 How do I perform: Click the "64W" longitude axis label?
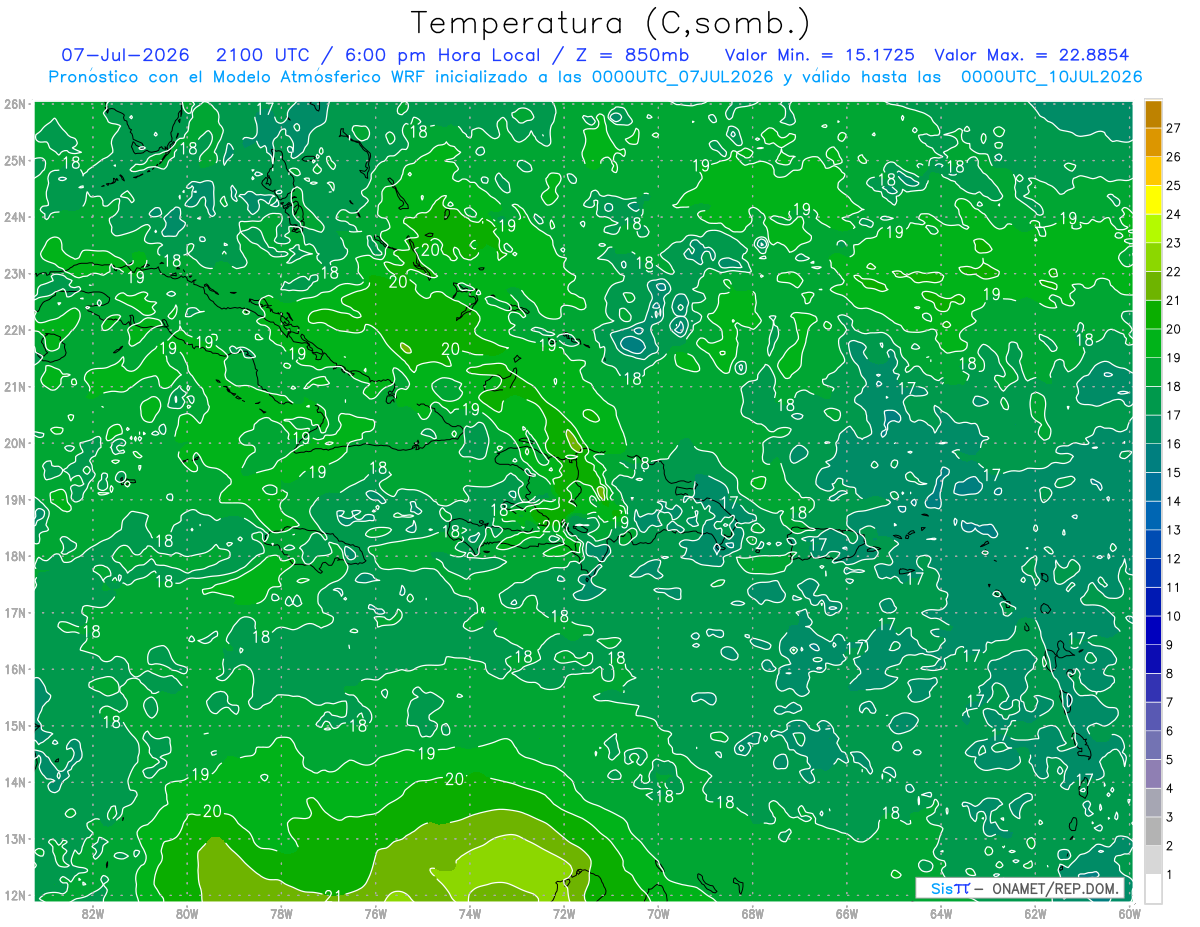[x=941, y=913]
